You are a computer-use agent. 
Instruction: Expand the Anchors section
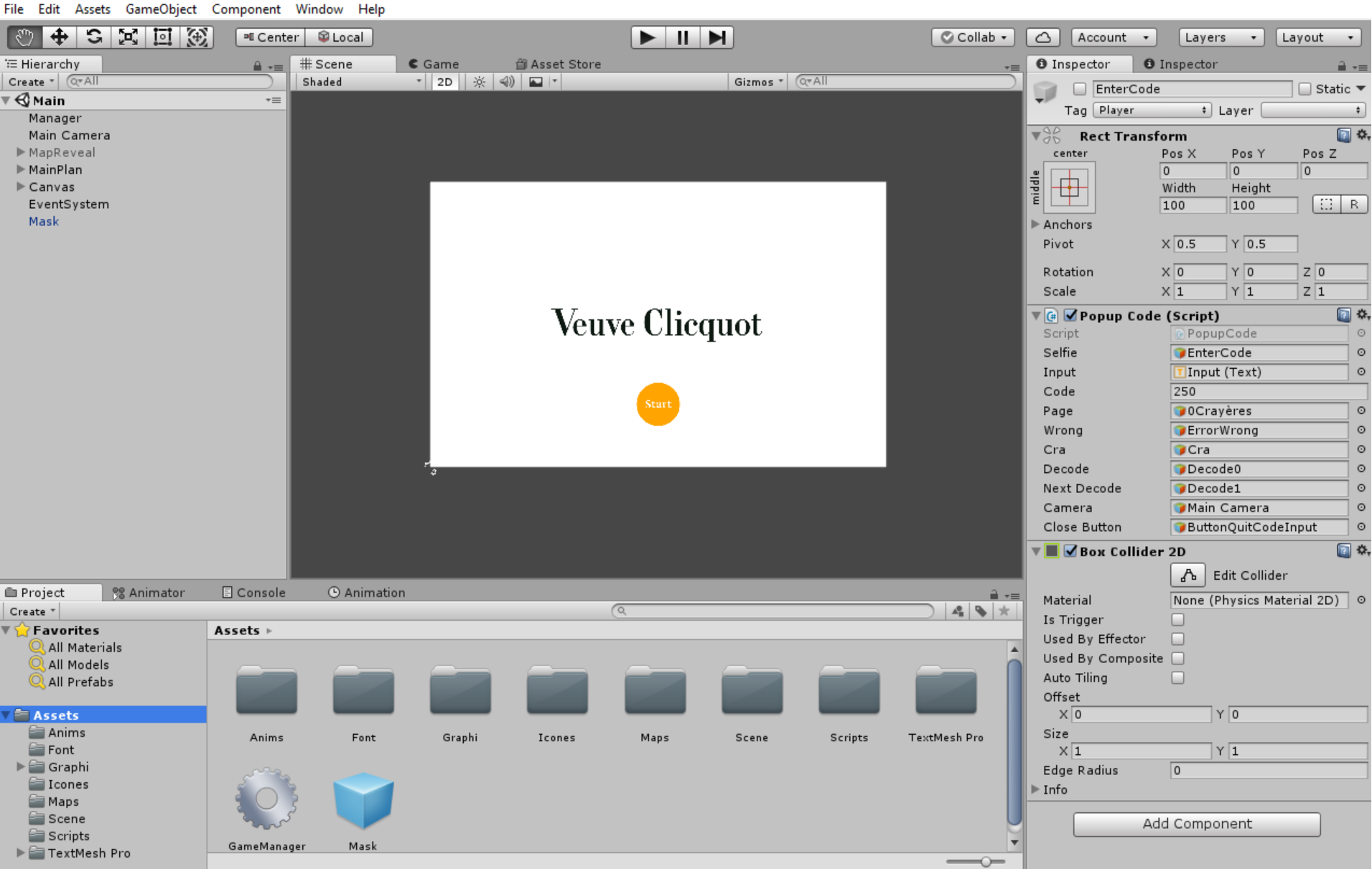click(1035, 224)
